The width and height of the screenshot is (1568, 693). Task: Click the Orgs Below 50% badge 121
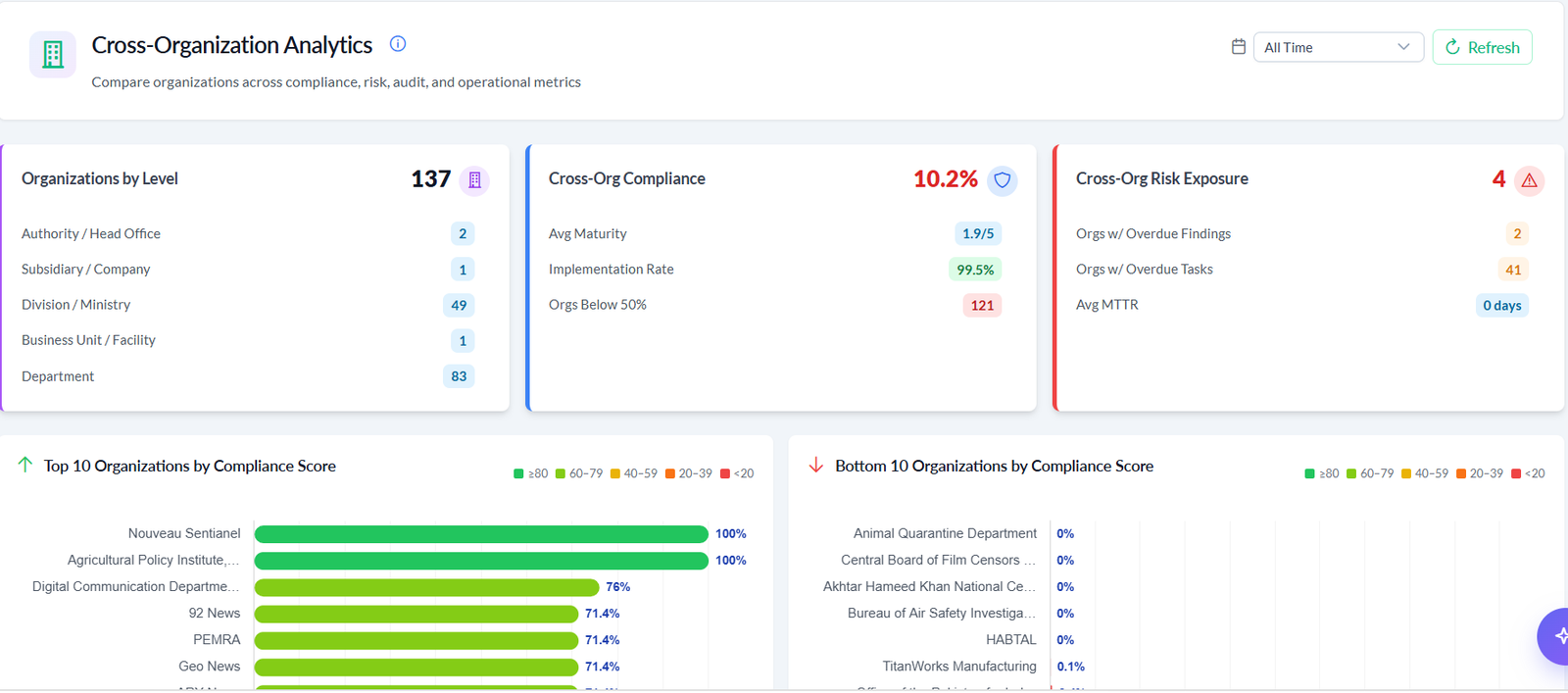point(982,305)
